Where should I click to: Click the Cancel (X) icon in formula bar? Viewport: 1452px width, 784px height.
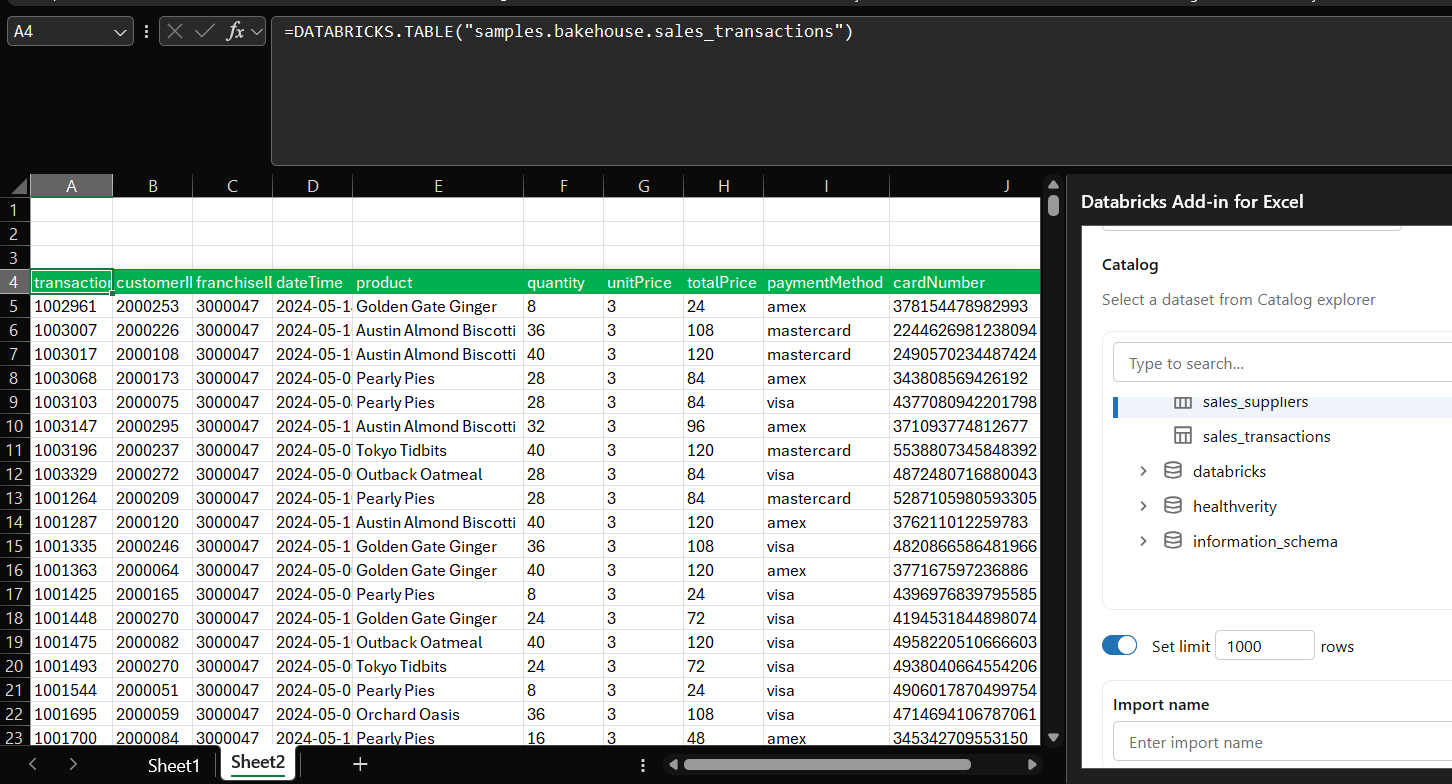point(175,31)
